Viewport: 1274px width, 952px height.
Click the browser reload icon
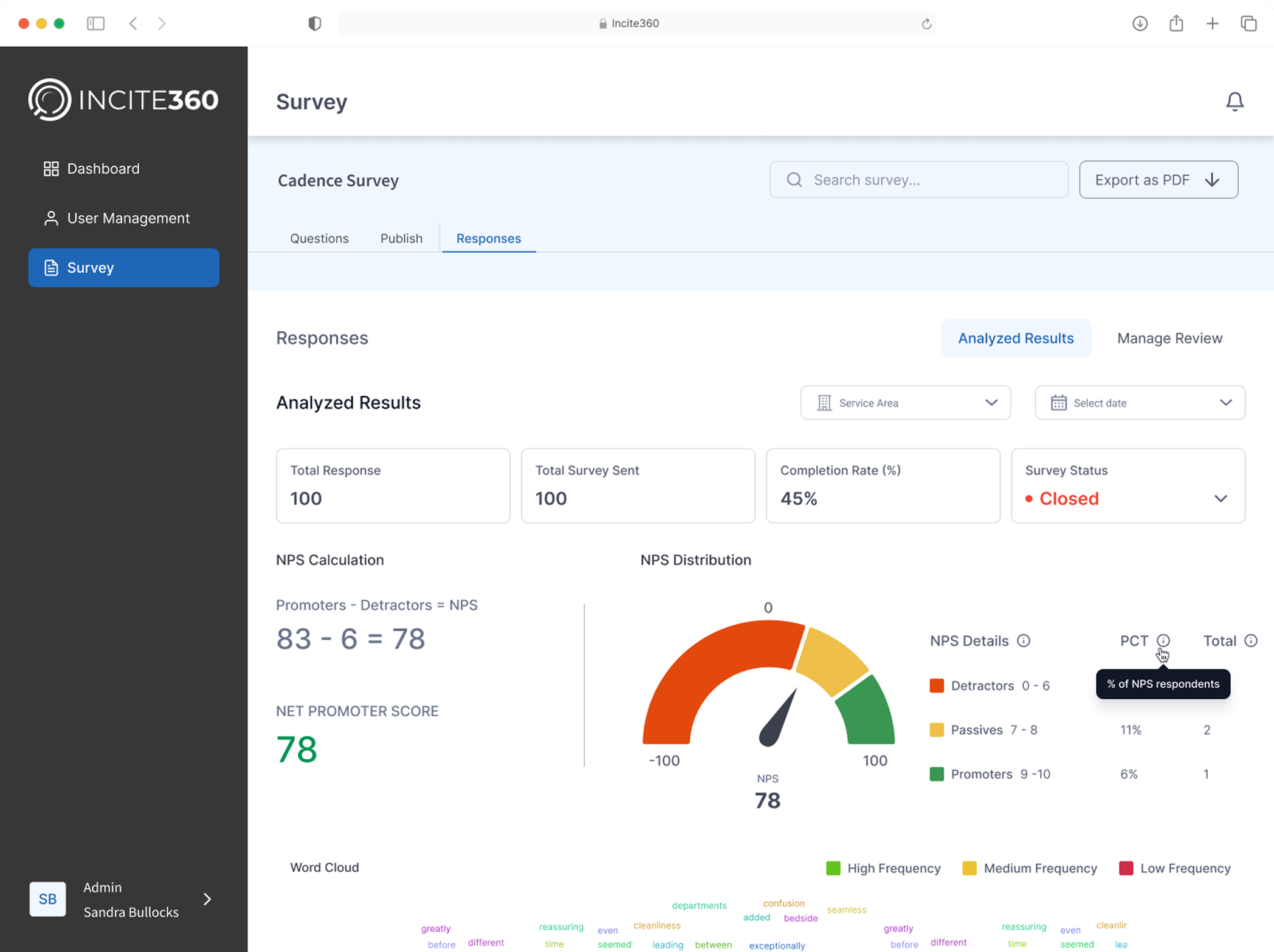[x=926, y=23]
